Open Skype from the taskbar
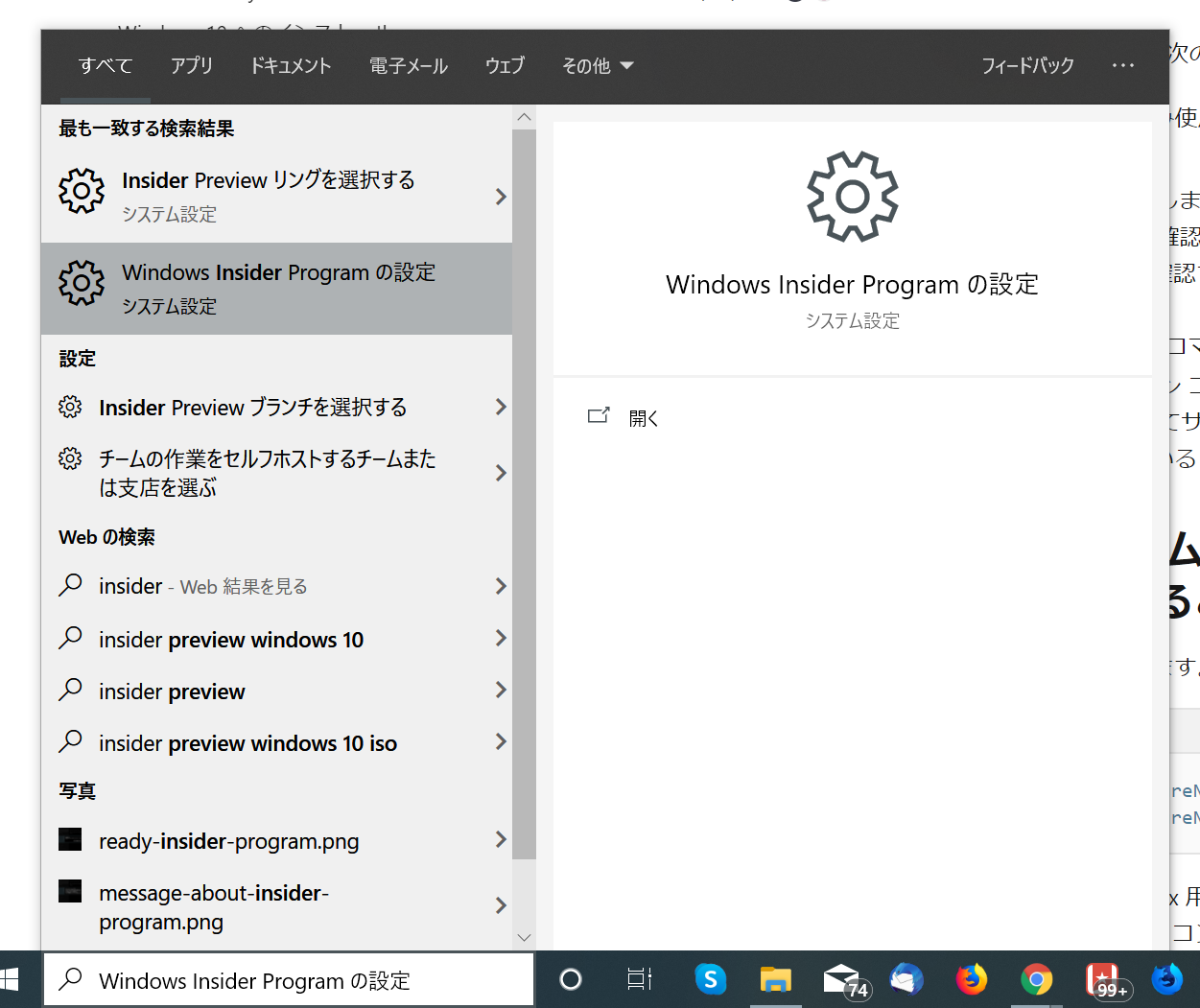Image resolution: width=1200 pixels, height=1008 pixels. click(710, 979)
